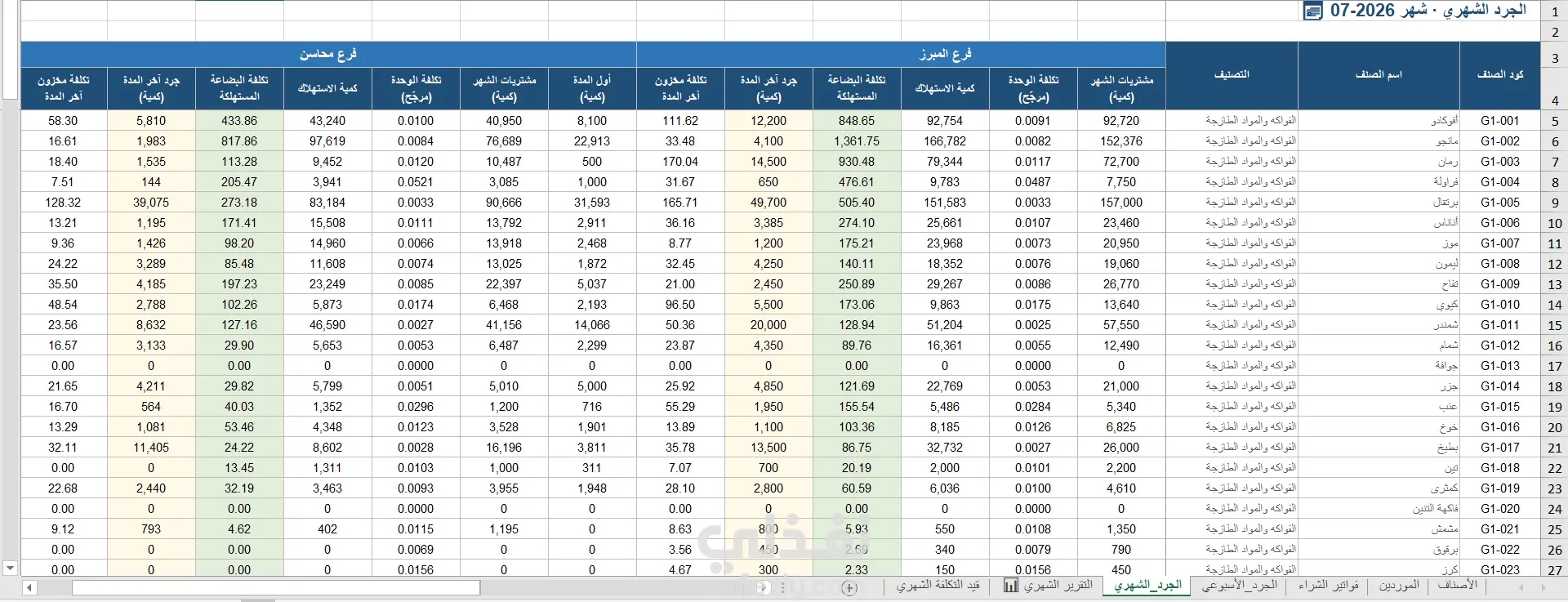
Task: Click the horizontal scrollbar thumb
Action: [276, 587]
